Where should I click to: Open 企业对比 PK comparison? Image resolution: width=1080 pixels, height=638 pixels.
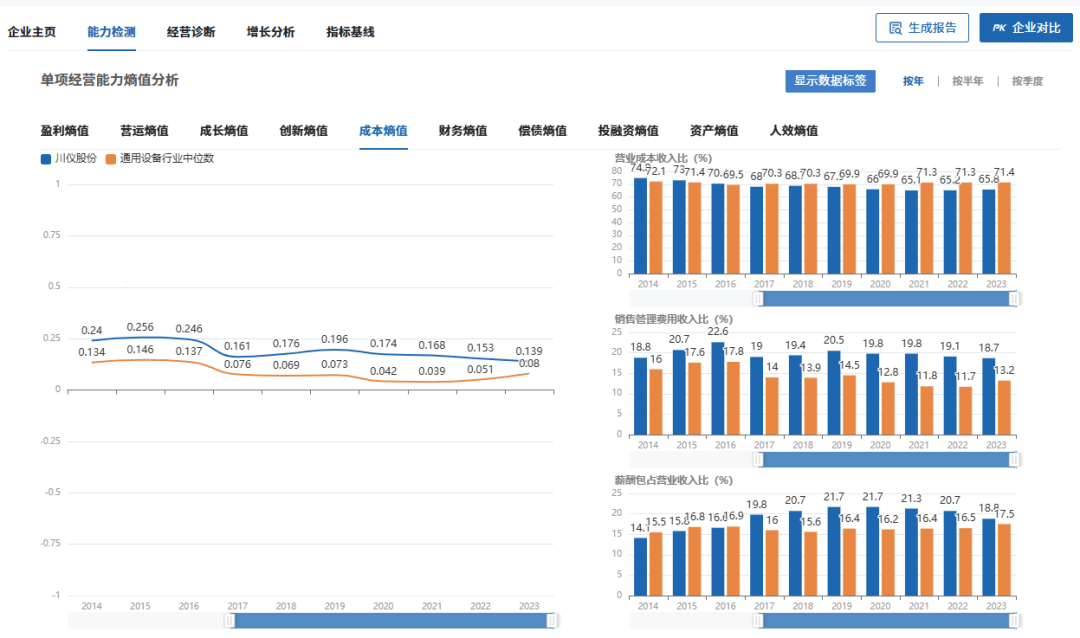point(1025,28)
